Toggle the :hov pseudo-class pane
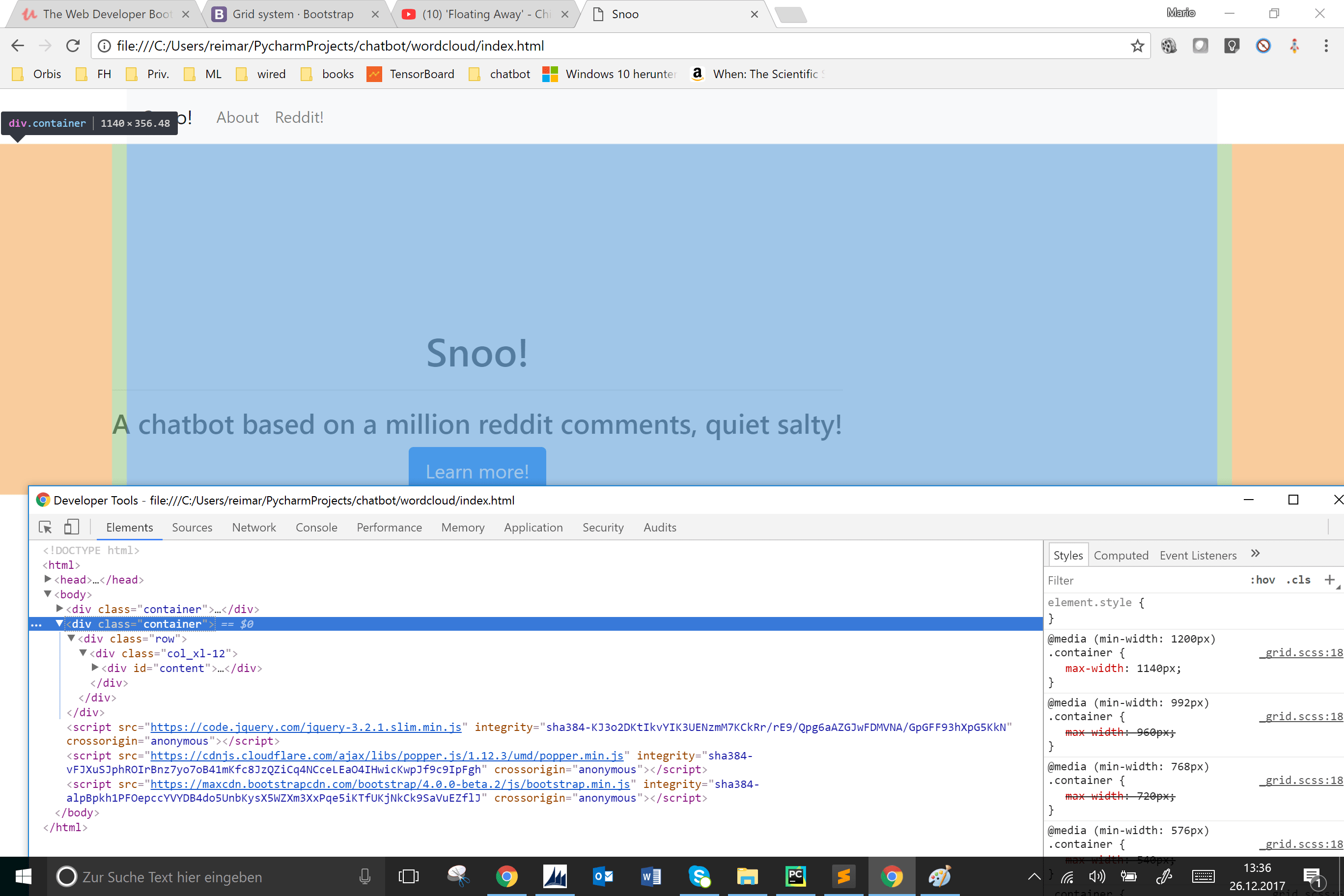 (1263, 580)
